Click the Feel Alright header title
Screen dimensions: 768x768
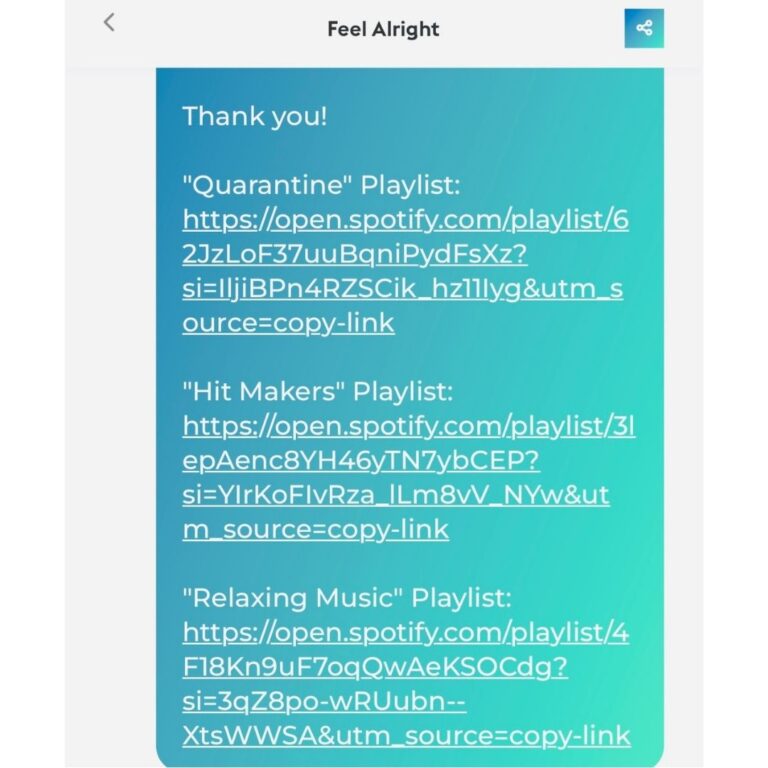[x=383, y=29]
